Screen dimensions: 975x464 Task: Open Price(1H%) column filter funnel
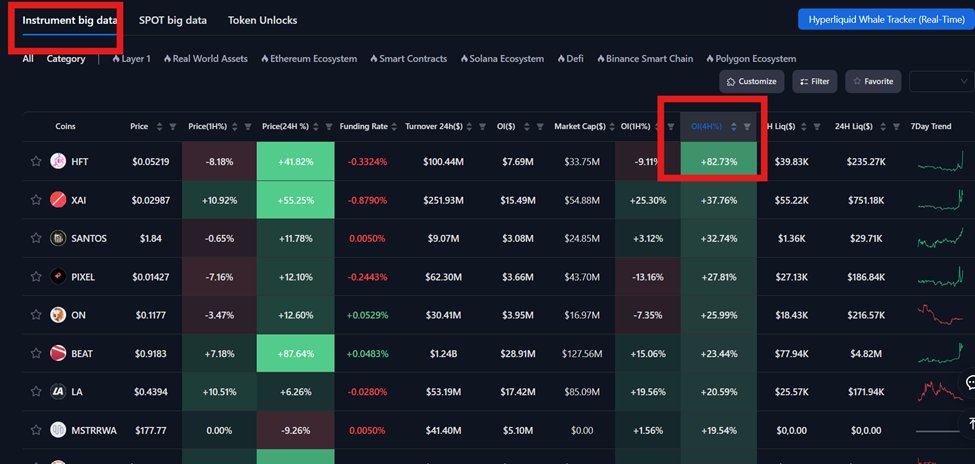coord(248,127)
